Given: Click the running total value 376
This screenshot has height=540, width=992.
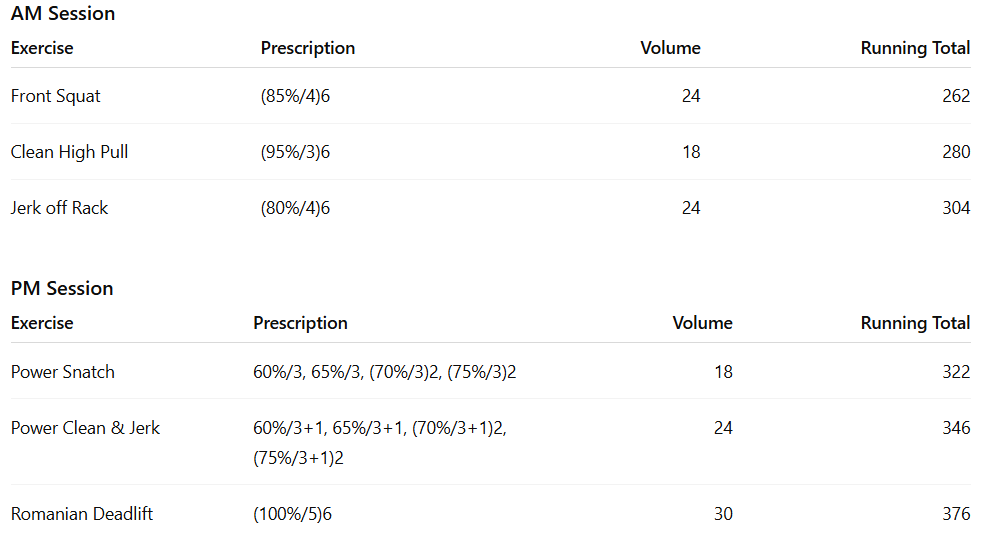Looking at the screenshot, I should (956, 514).
